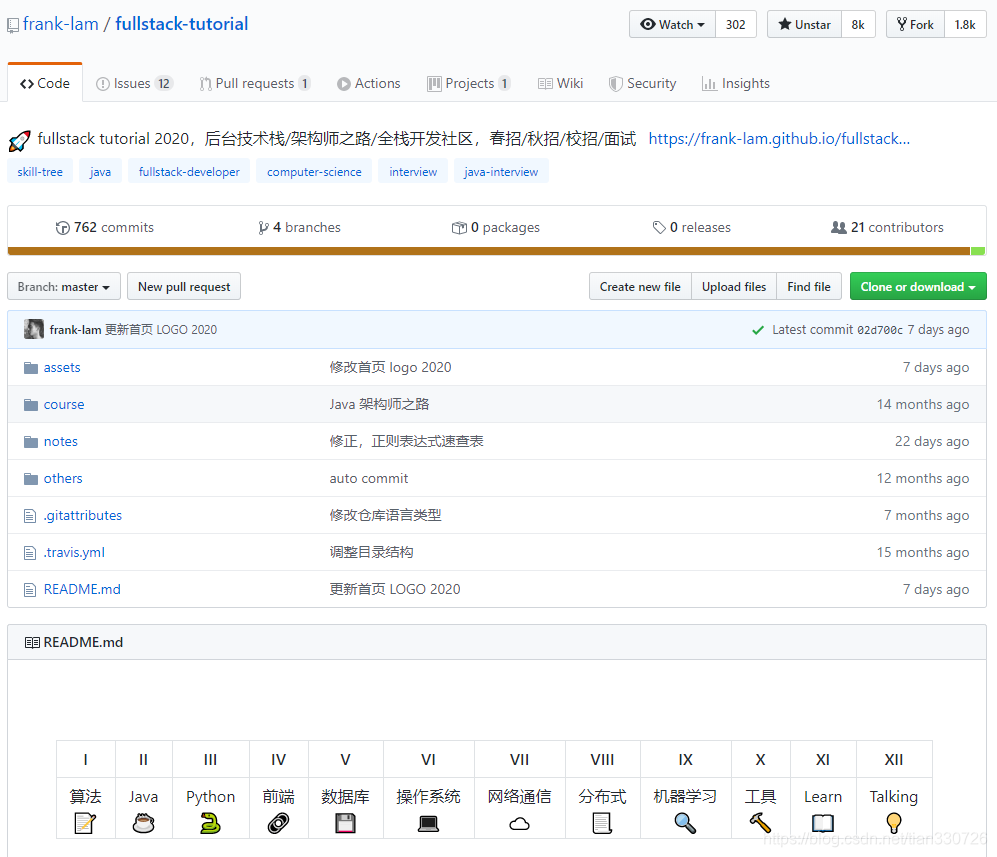This screenshot has height=857, width=997.
Task: Click the contributors people icon
Action: (x=839, y=228)
